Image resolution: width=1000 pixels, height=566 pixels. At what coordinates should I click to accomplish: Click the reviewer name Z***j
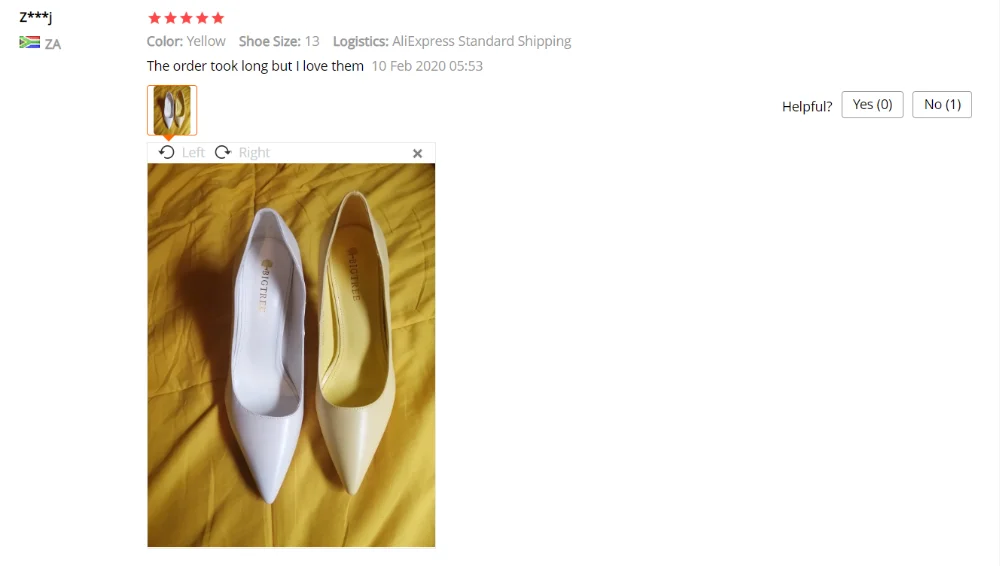tap(36, 17)
